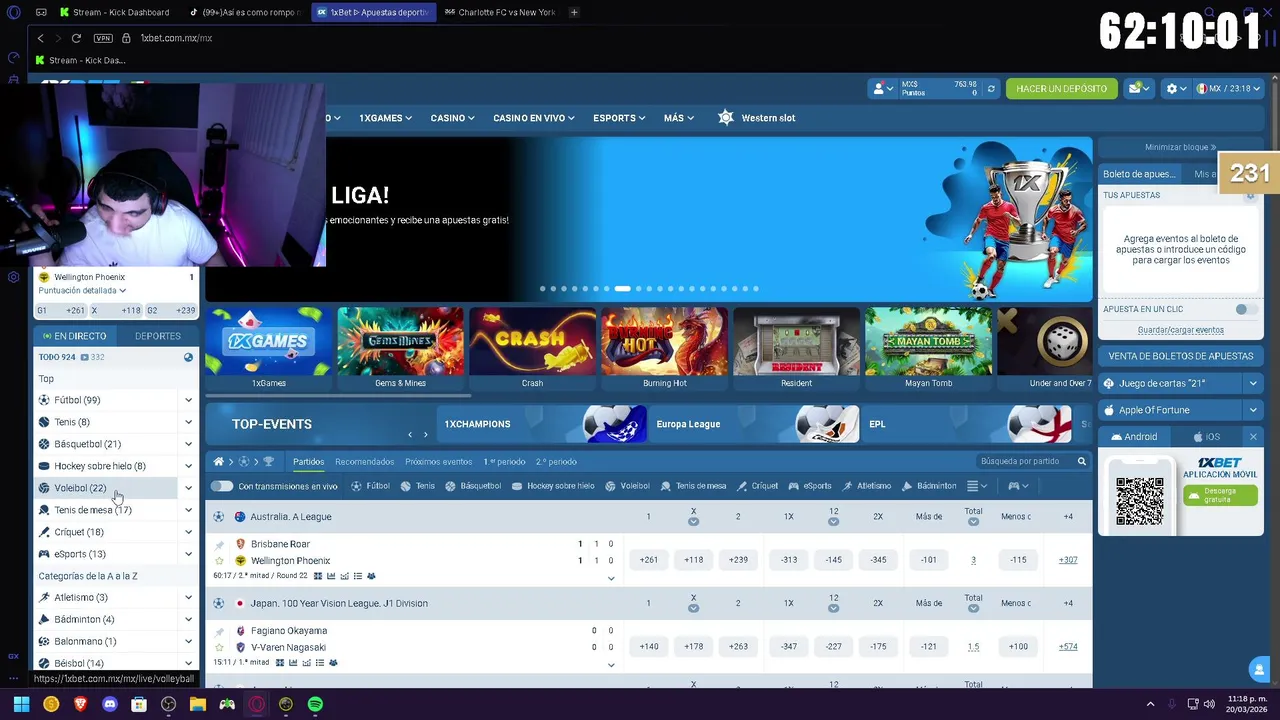Image resolution: width=1280 pixels, height=720 pixels.
Task: Open +307 more markets link
Action: click(1068, 560)
